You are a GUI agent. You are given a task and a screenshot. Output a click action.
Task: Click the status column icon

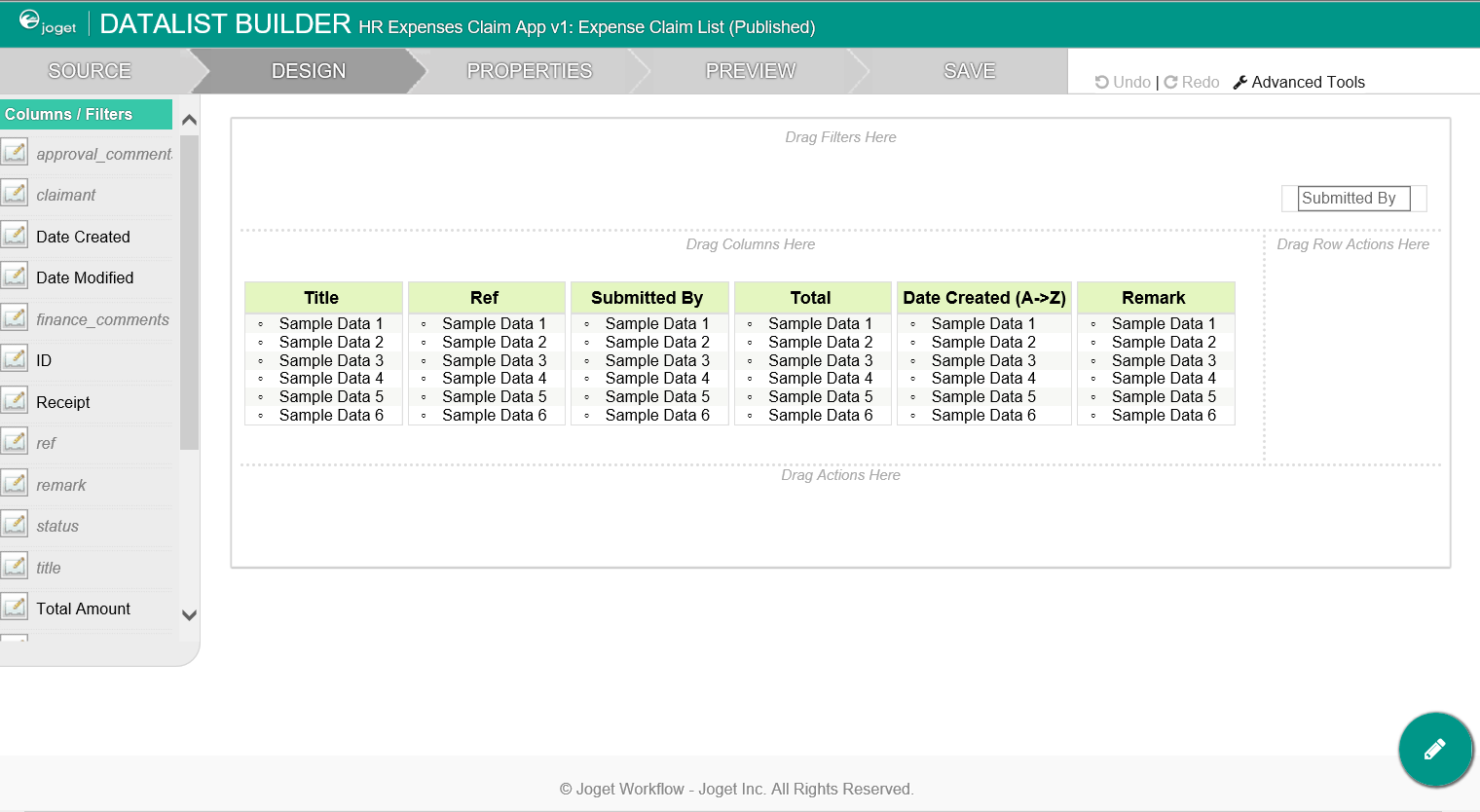(x=15, y=525)
